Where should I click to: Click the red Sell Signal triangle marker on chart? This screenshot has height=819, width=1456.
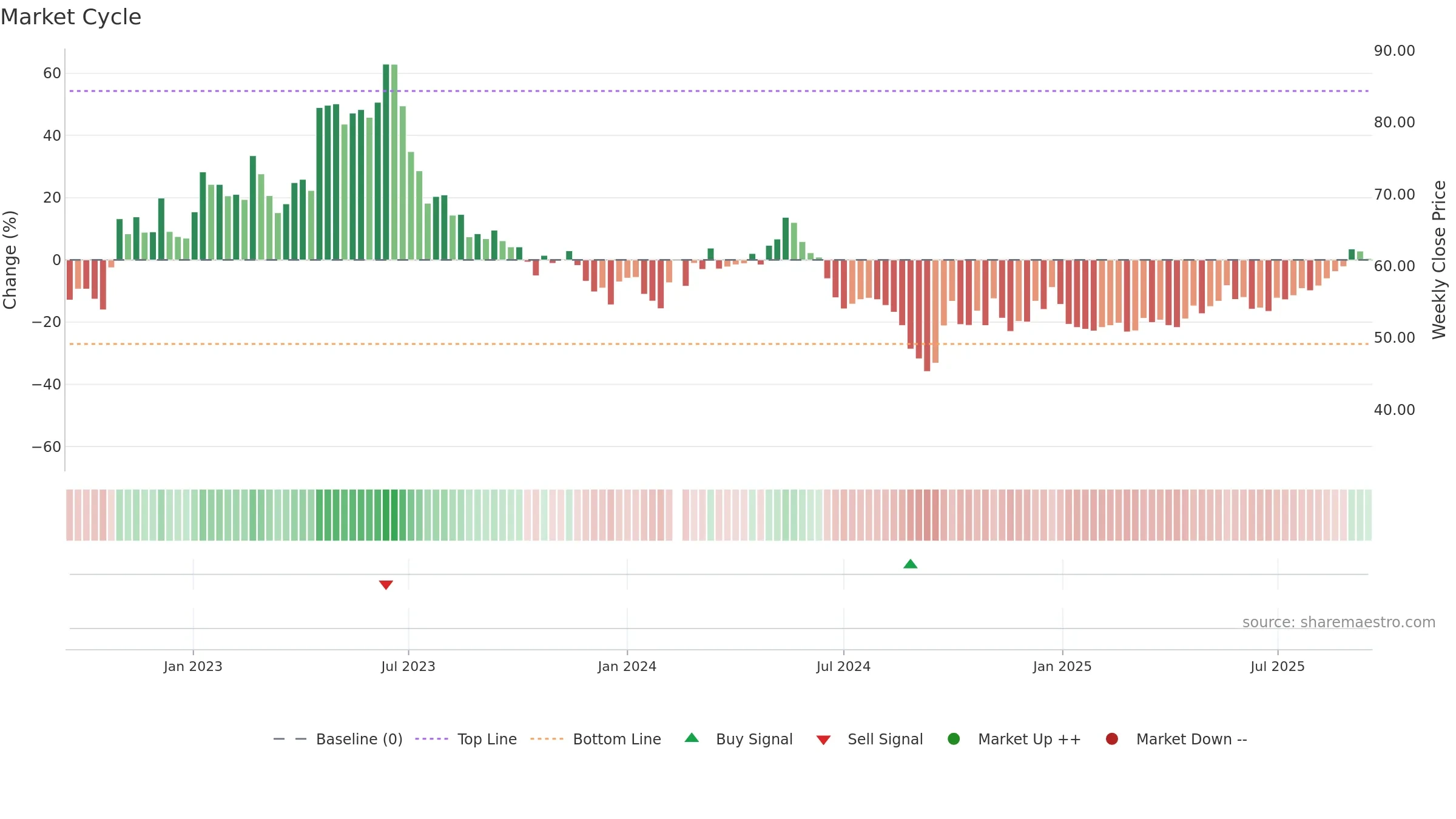pos(386,585)
